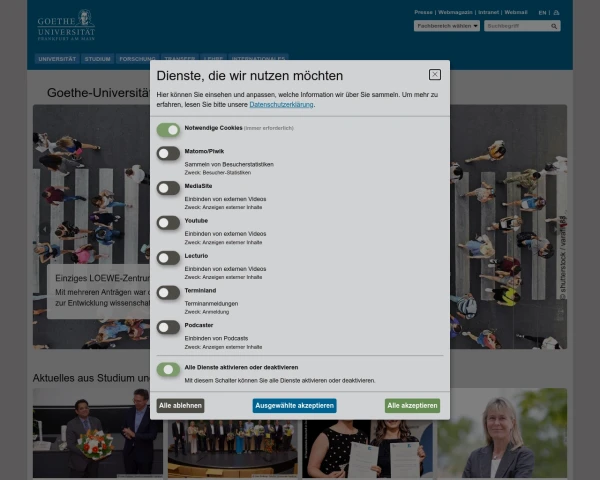This screenshot has width=600, height=480.
Task: Click the Alle ablehnen button
Action: click(x=180, y=405)
